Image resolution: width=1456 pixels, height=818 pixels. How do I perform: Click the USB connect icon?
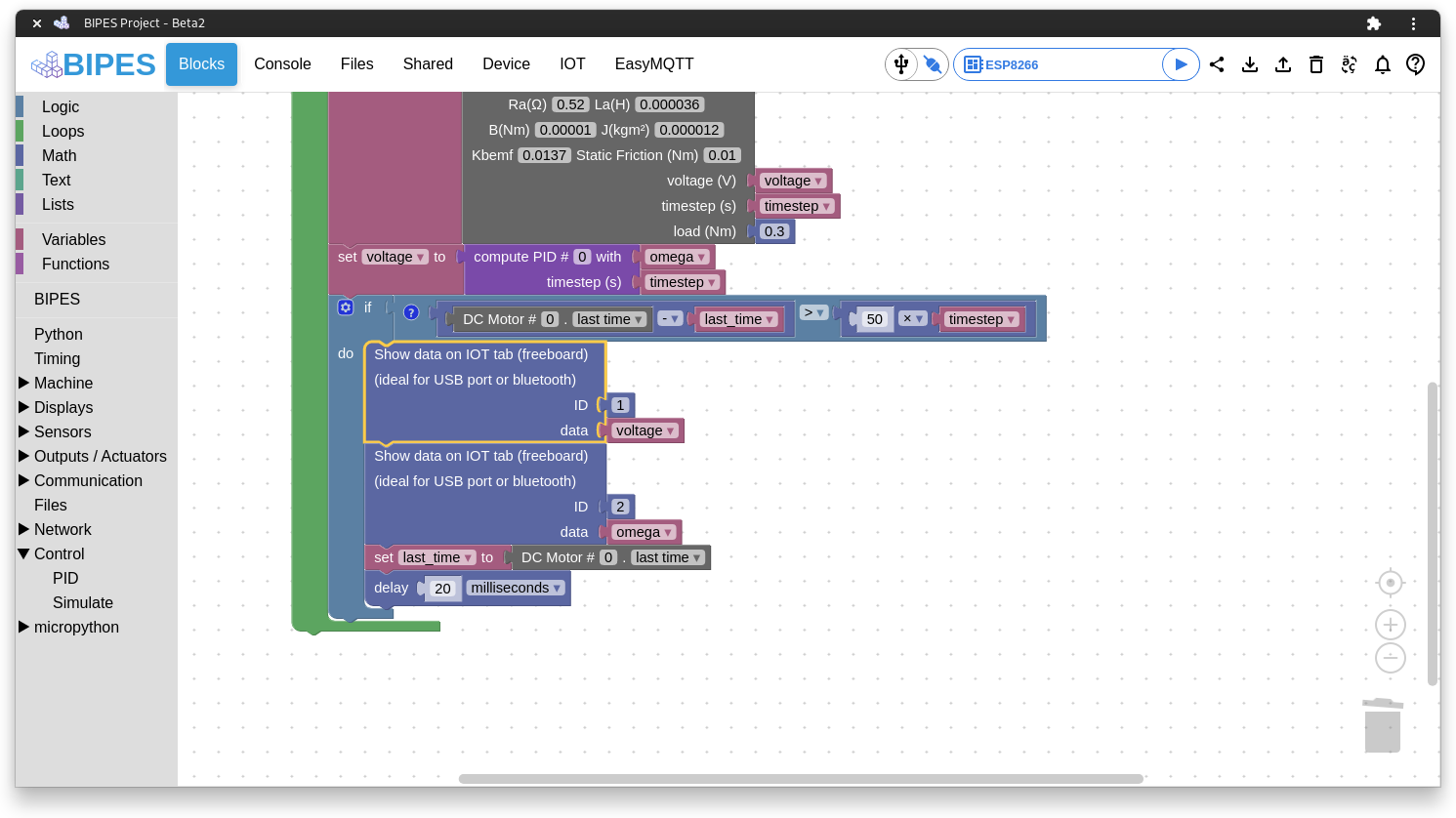pos(900,64)
